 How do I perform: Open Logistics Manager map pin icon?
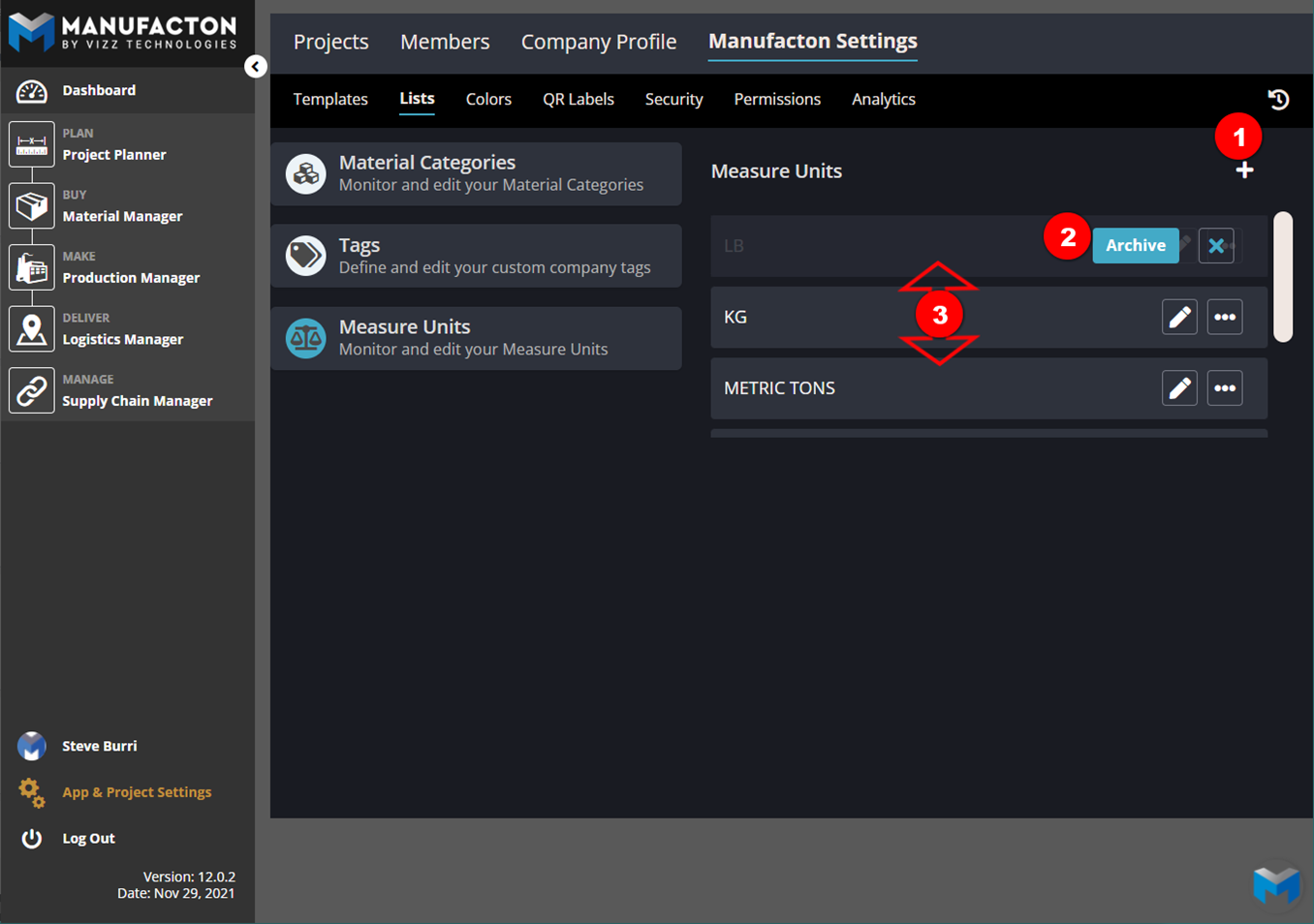(32, 329)
